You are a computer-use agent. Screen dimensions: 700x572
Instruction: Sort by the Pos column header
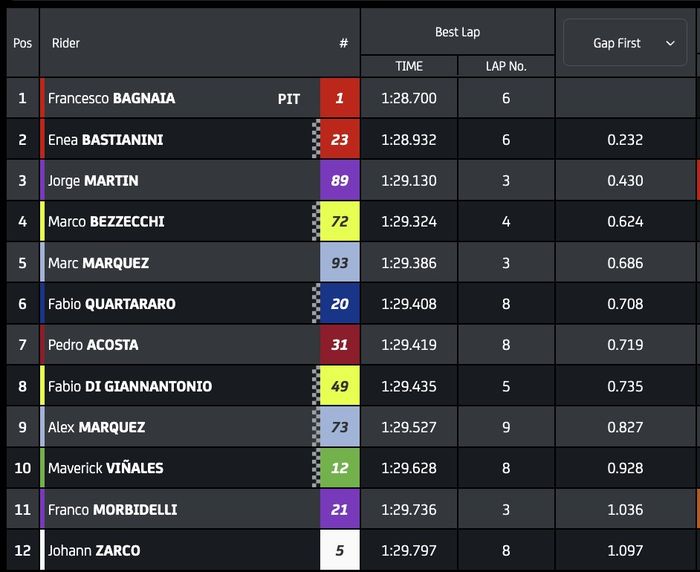click(22, 43)
